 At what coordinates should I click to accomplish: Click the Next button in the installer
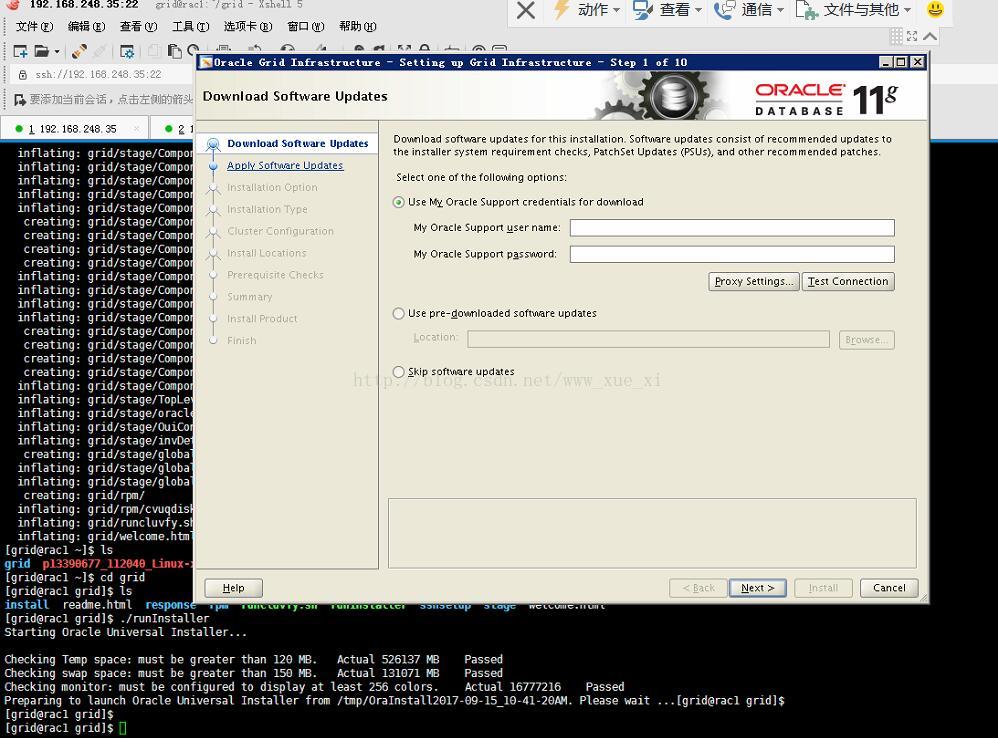757,588
